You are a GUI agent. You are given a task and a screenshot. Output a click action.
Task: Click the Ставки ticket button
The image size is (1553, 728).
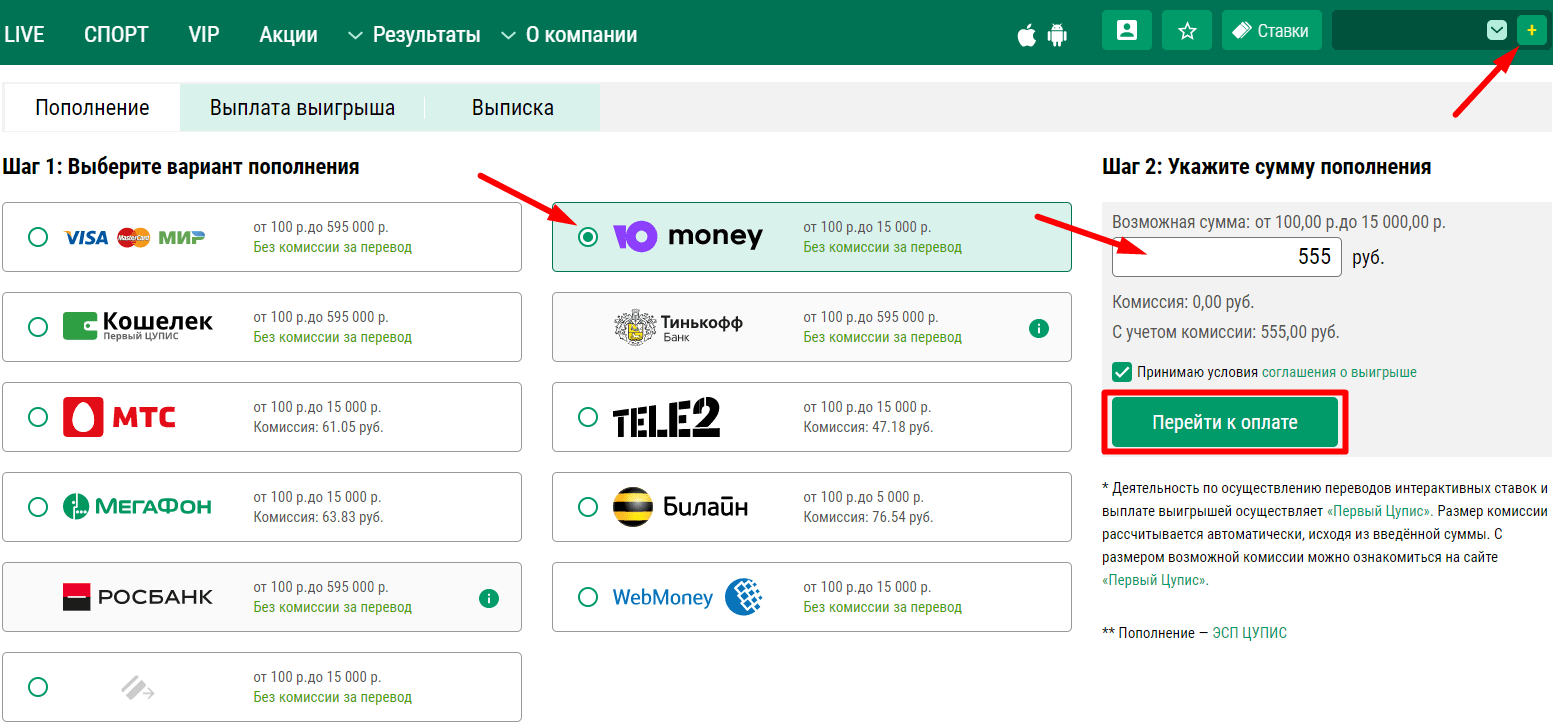[x=1272, y=30]
